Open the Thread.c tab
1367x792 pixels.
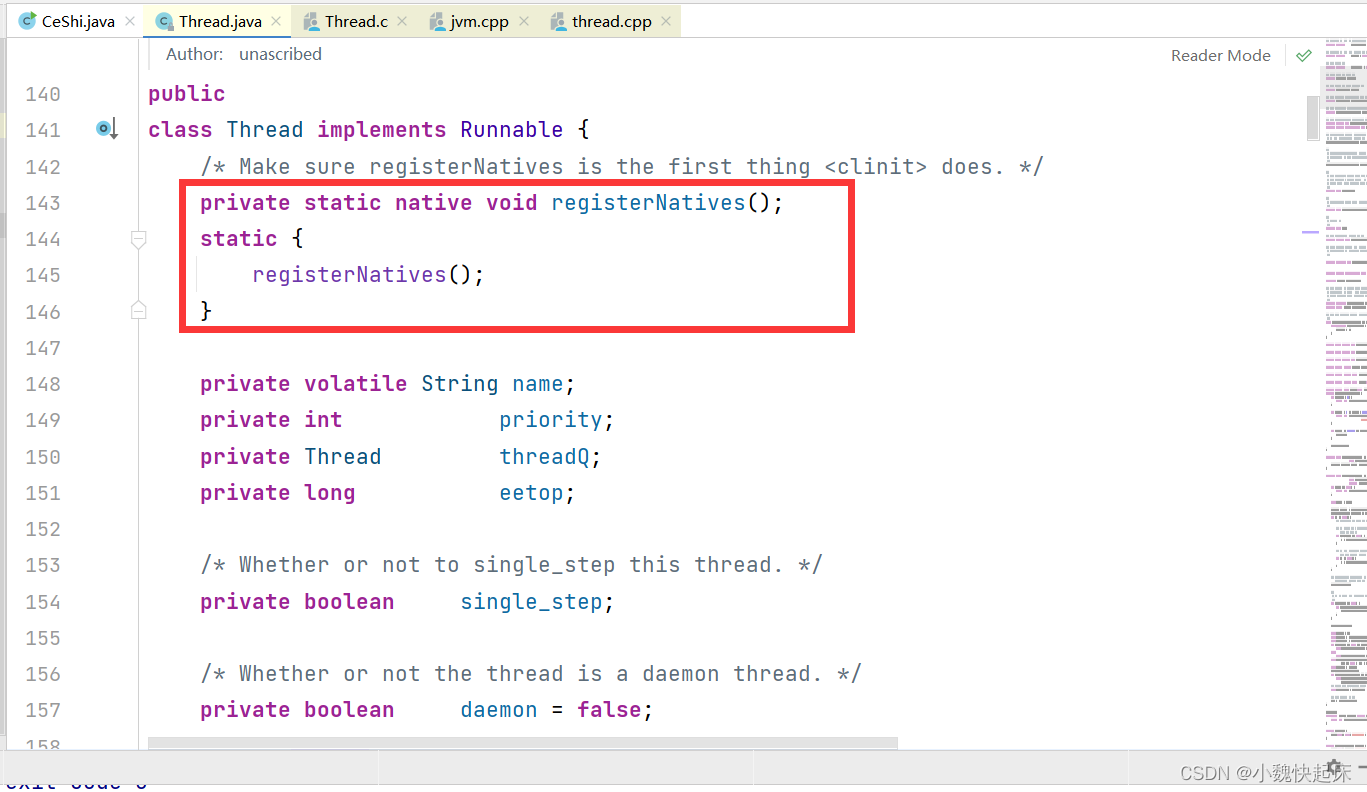(356, 21)
